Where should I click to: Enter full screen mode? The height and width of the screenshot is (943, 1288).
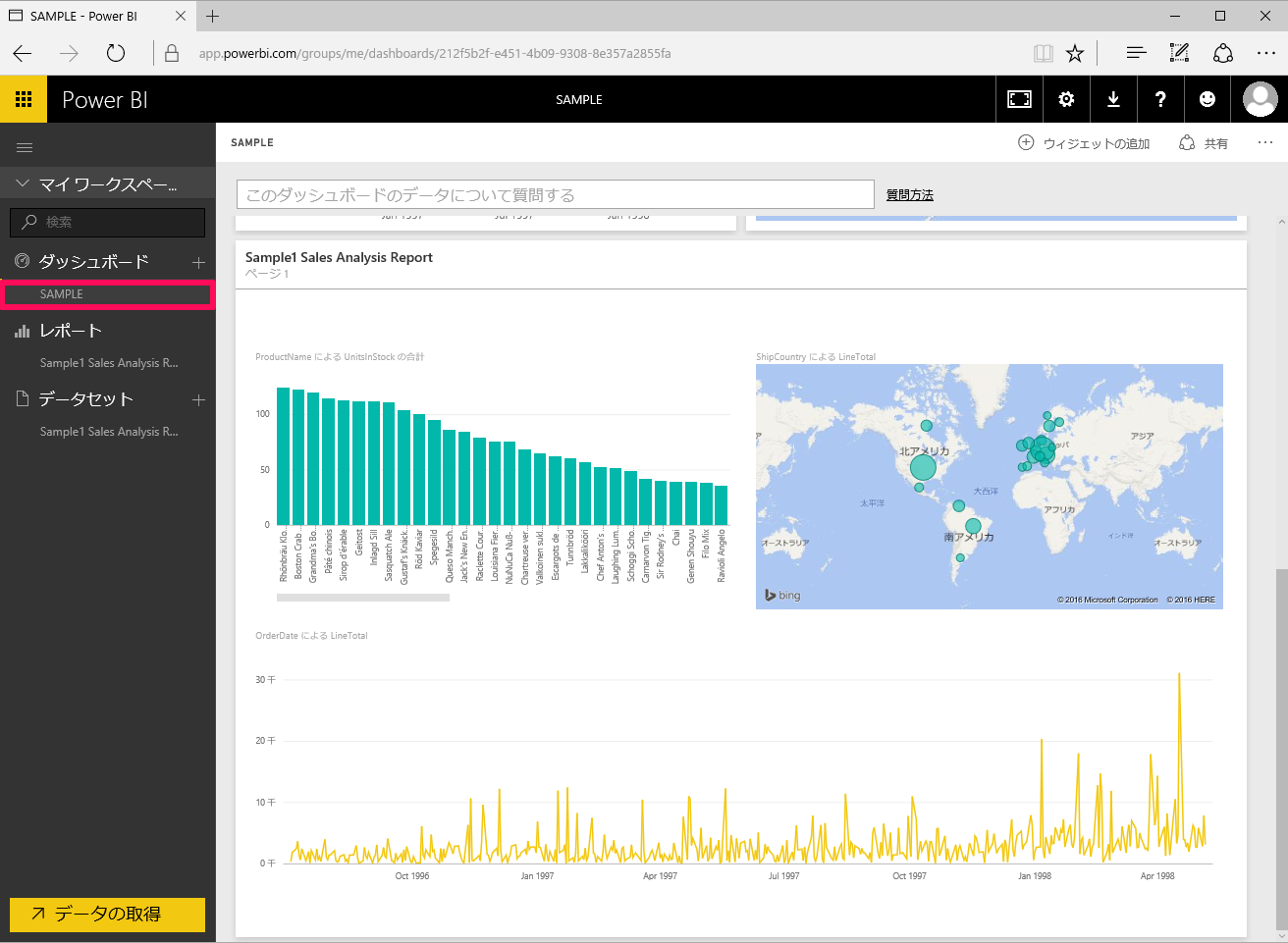pos(1019,99)
